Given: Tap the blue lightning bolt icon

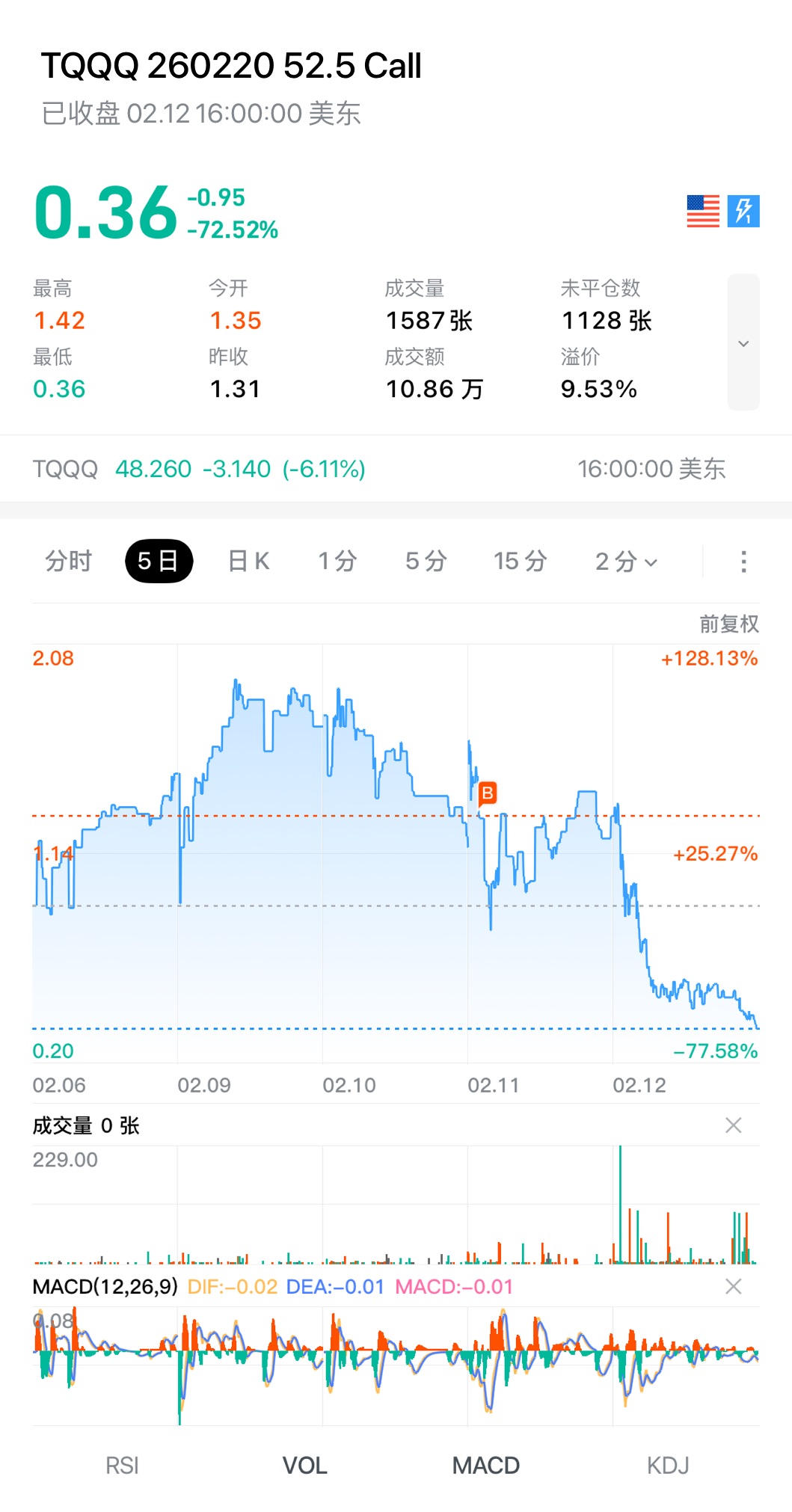Looking at the screenshot, I should pos(743,211).
